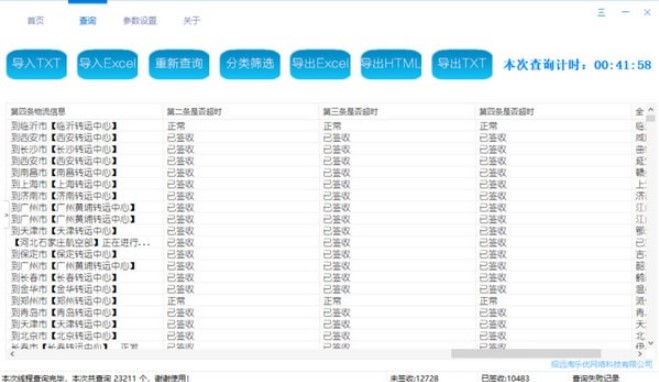Select the 到郑州市【郑州转运中心】 row
This screenshot has height=382, width=659.
pos(326,301)
